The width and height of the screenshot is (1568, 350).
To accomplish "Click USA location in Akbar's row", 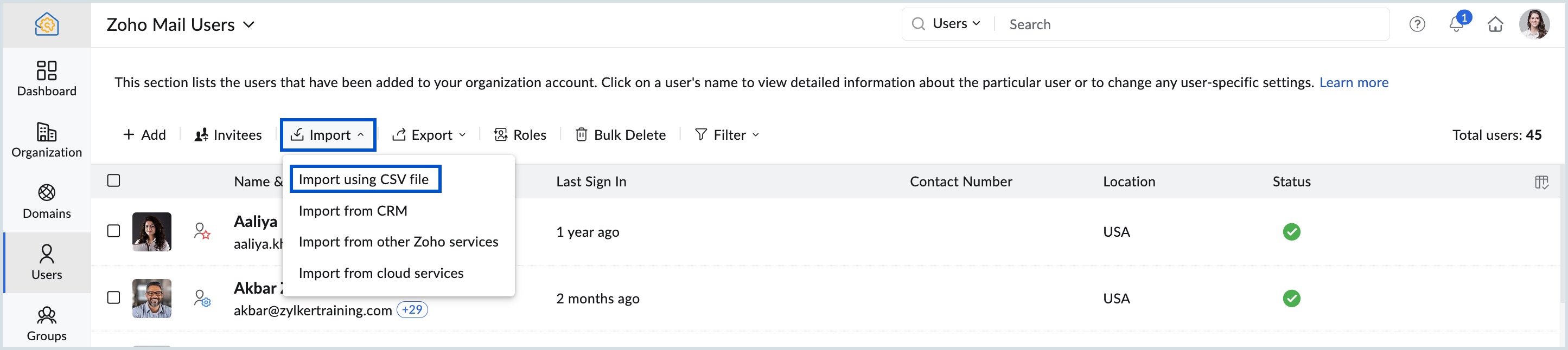I will click(x=1116, y=299).
